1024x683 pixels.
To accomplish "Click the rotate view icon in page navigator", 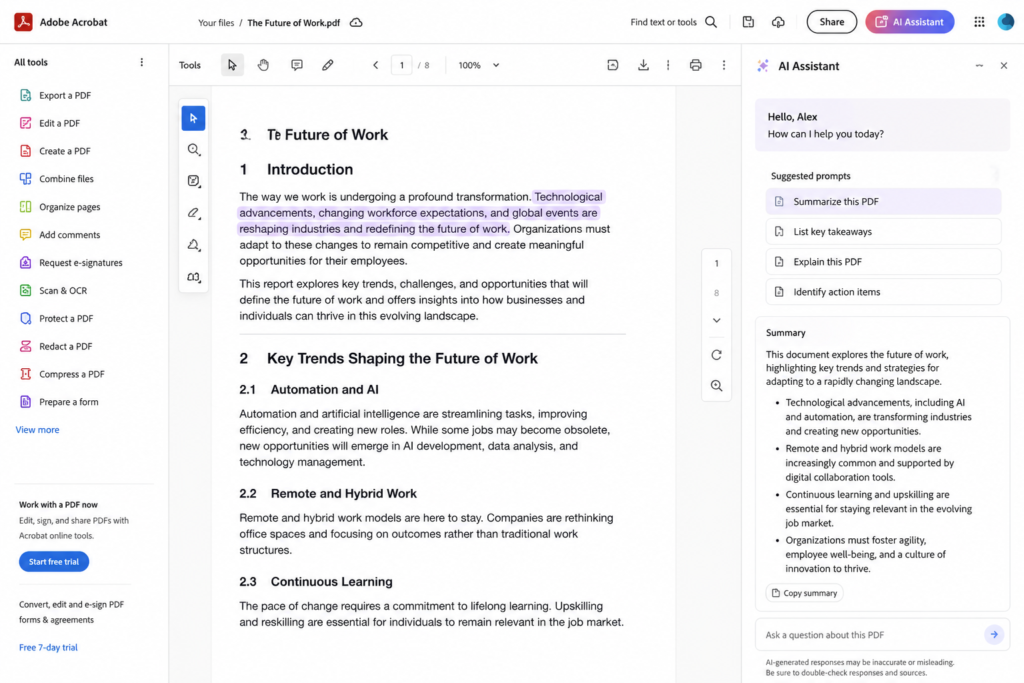I will click(716, 355).
